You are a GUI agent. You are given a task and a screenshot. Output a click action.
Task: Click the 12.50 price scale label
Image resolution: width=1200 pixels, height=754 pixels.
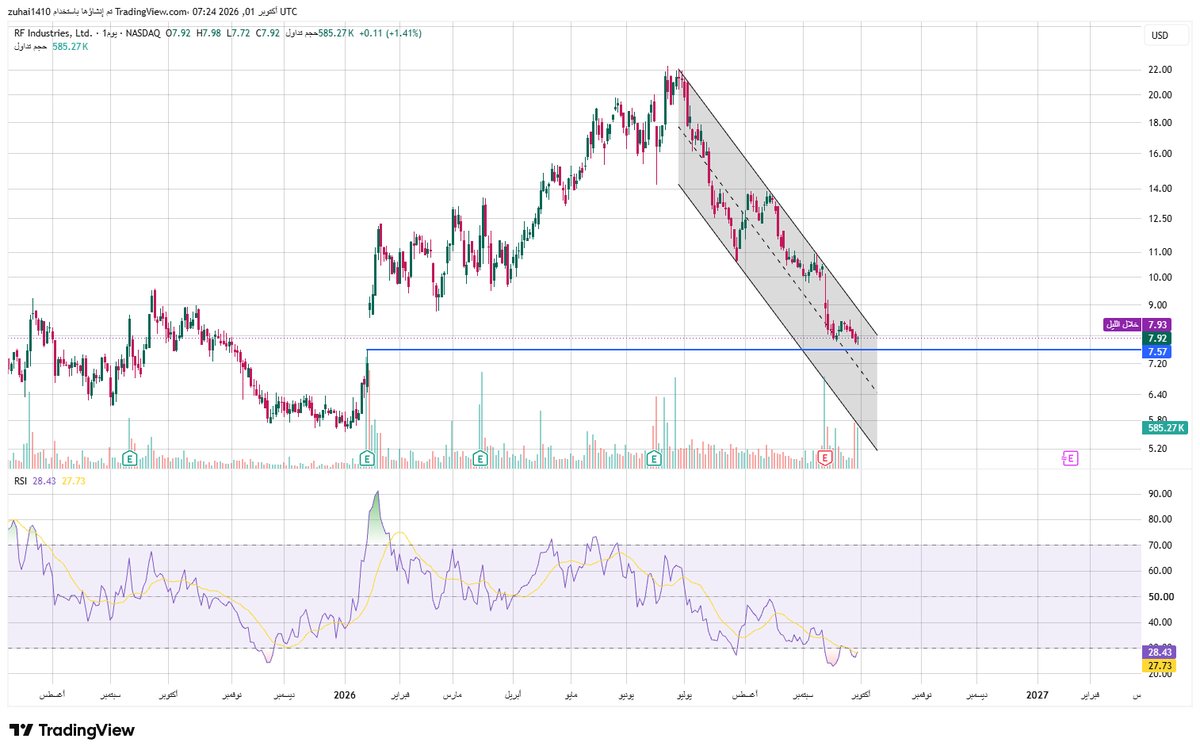point(1160,219)
